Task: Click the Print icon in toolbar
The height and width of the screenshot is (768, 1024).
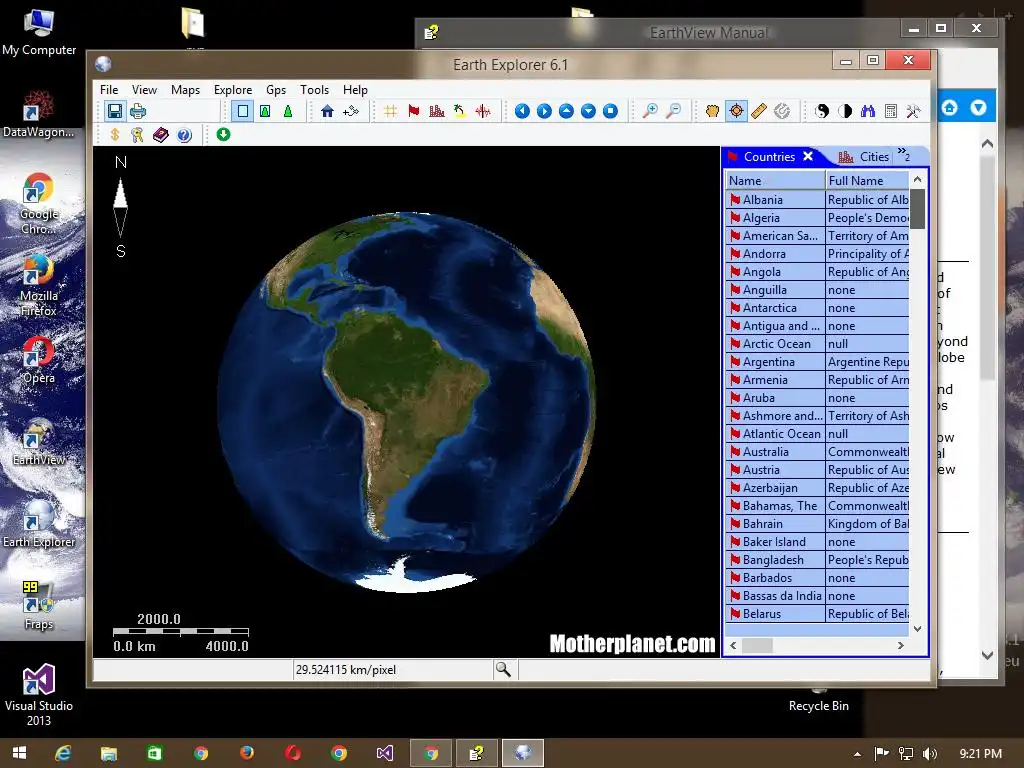Action: [138, 111]
